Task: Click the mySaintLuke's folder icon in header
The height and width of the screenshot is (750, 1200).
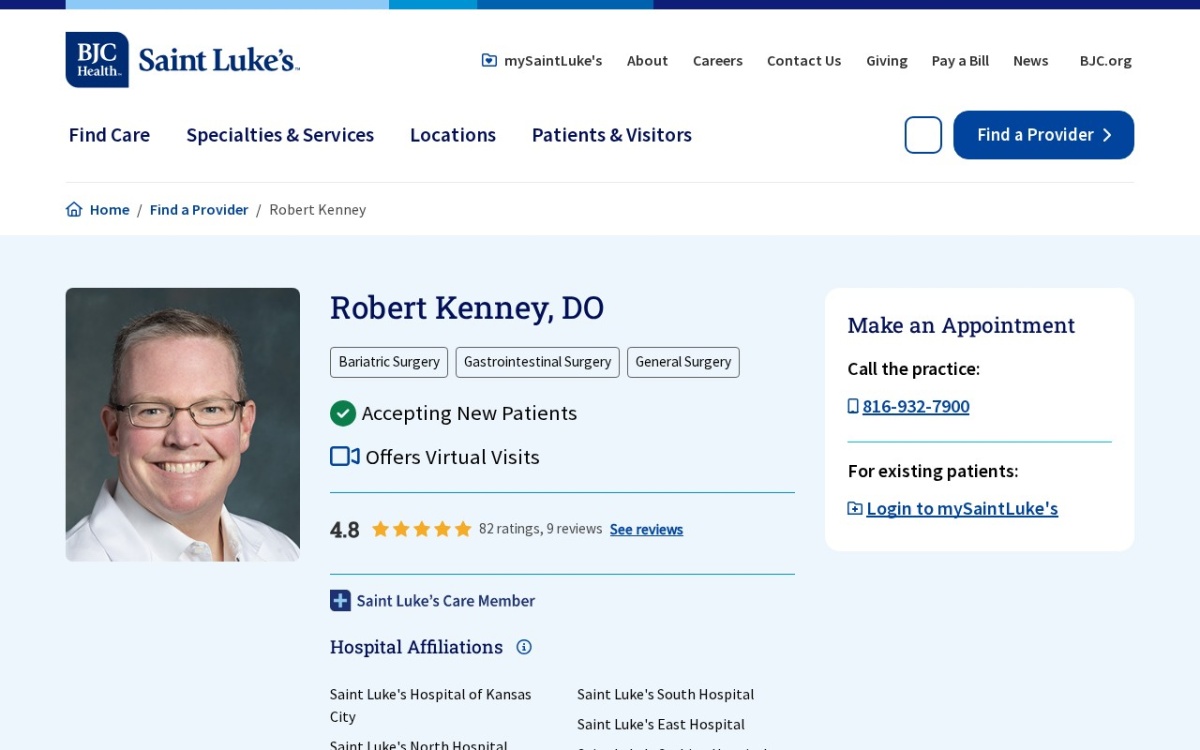Action: pyautogui.click(x=489, y=60)
